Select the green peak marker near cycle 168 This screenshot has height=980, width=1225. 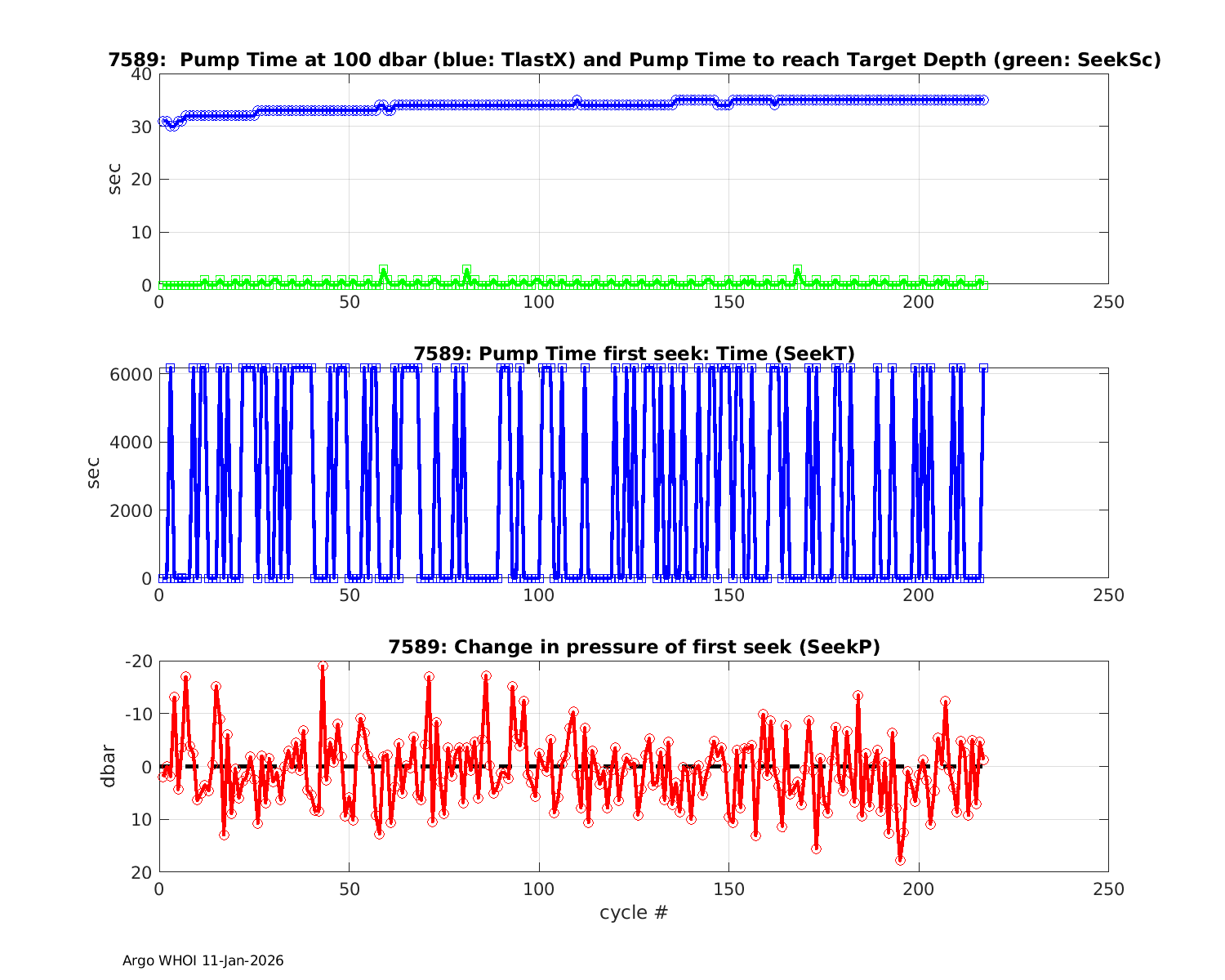pyautogui.click(x=797, y=269)
